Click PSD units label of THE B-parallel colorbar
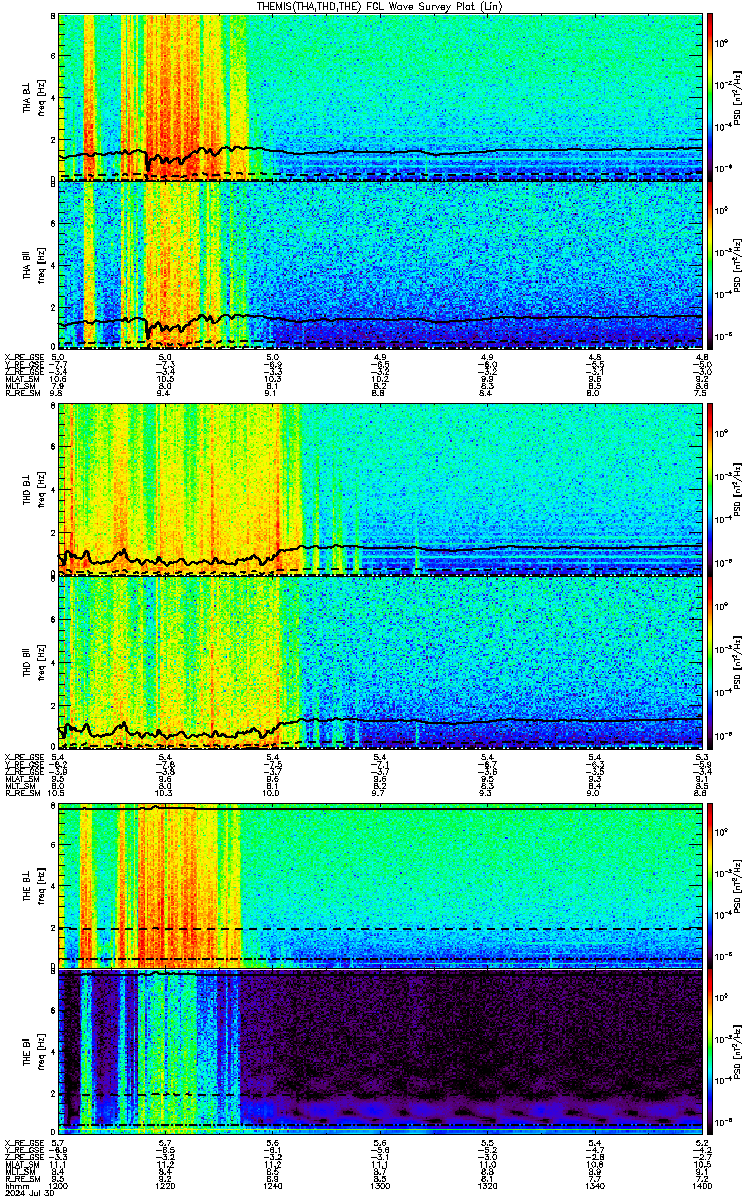750x1200 pixels. tap(738, 1053)
